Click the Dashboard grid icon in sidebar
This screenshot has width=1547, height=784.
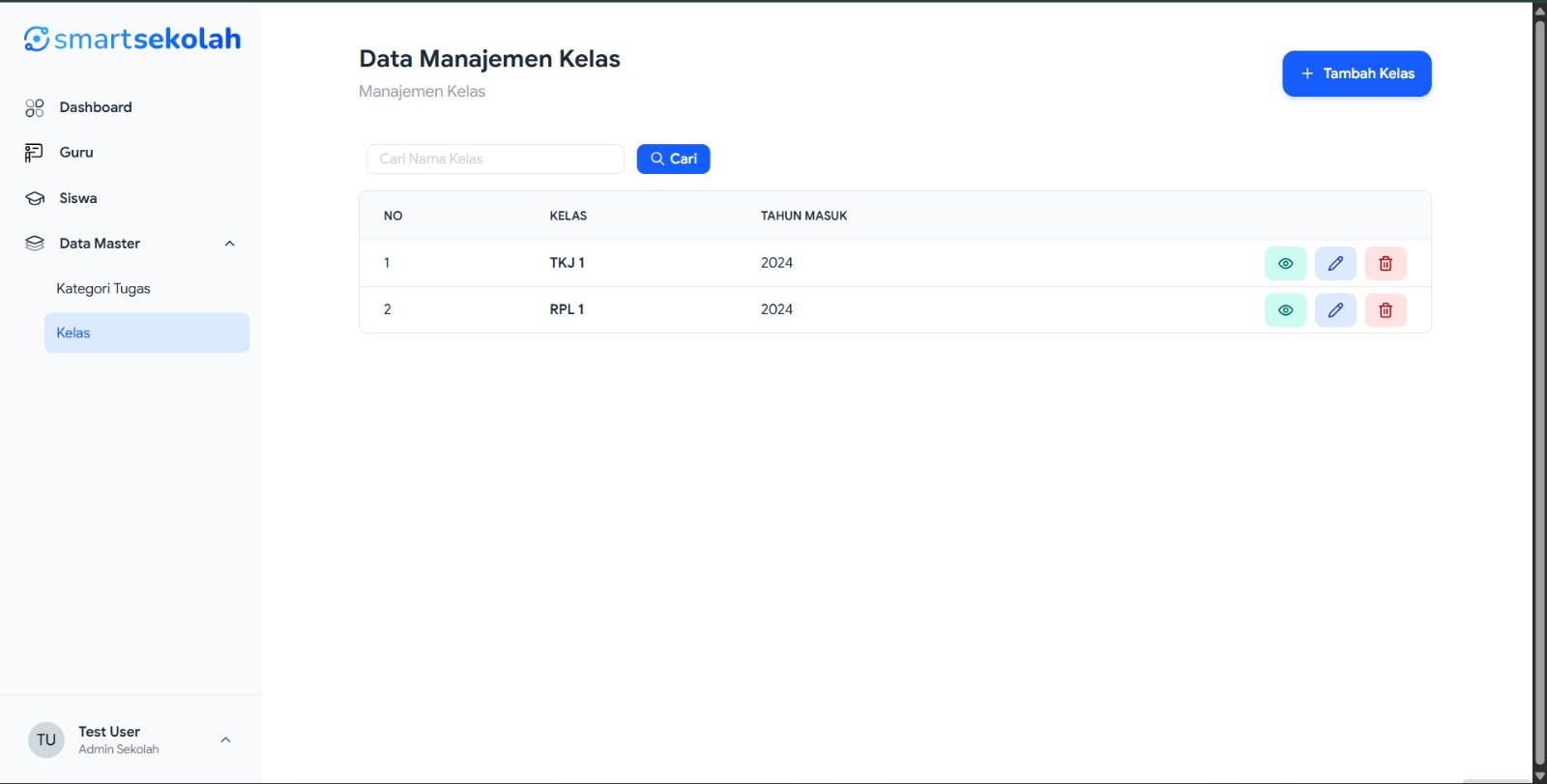(35, 108)
